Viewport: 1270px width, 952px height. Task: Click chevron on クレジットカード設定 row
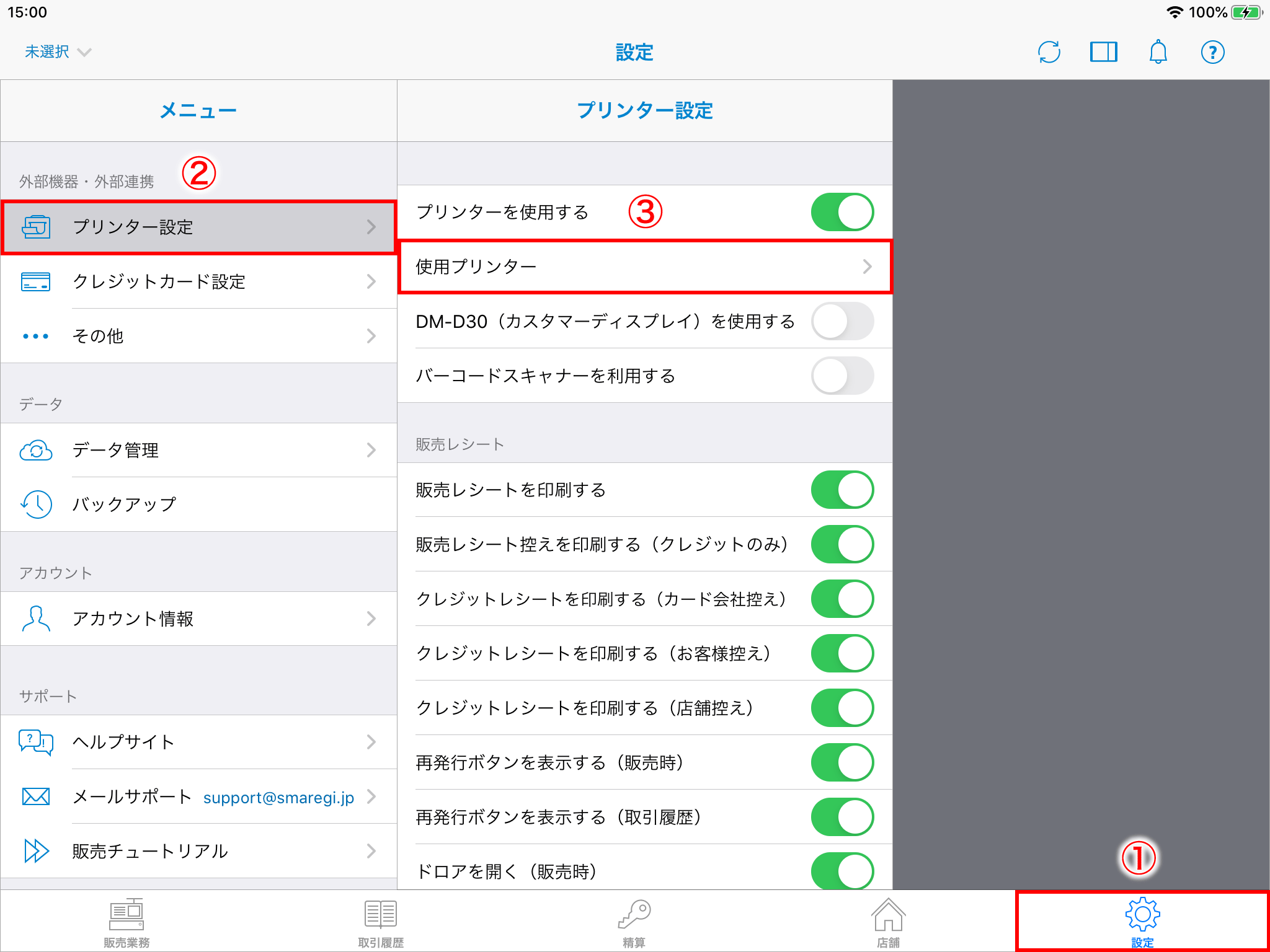click(371, 281)
